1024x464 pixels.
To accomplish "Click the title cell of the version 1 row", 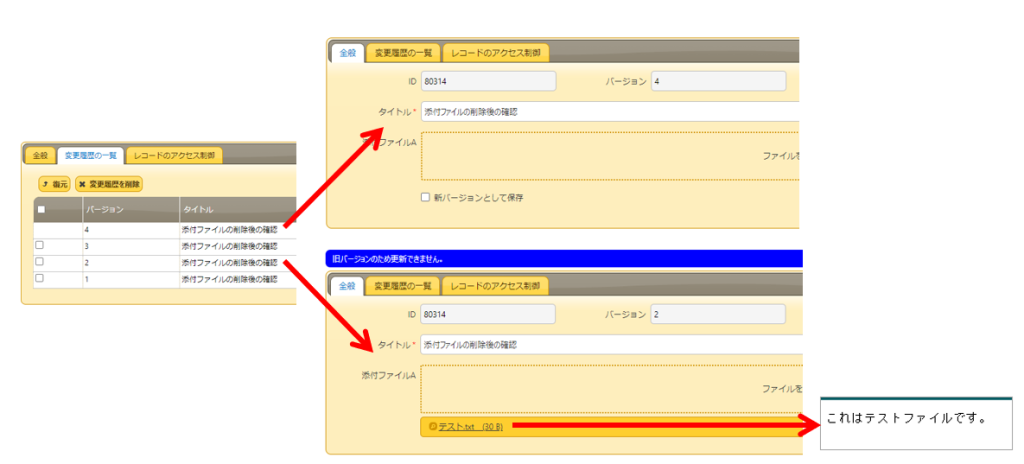I will tap(238, 279).
